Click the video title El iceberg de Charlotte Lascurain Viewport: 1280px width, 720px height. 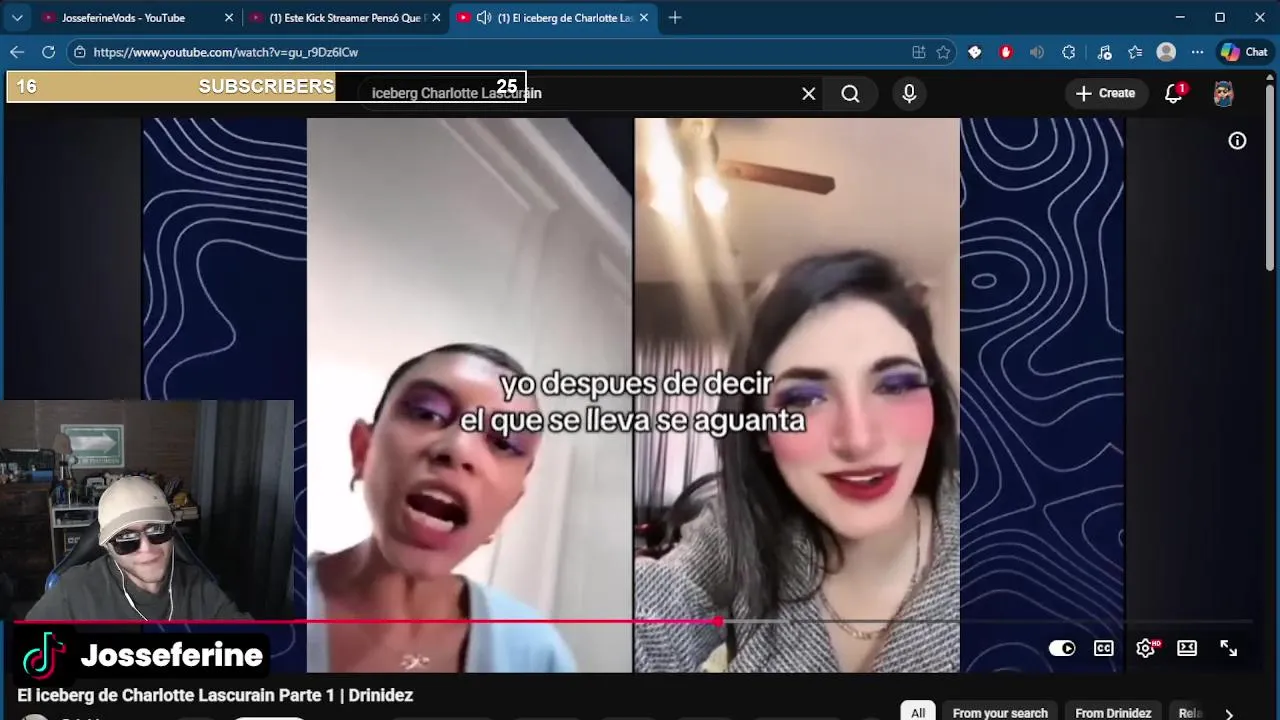(215, 695)
